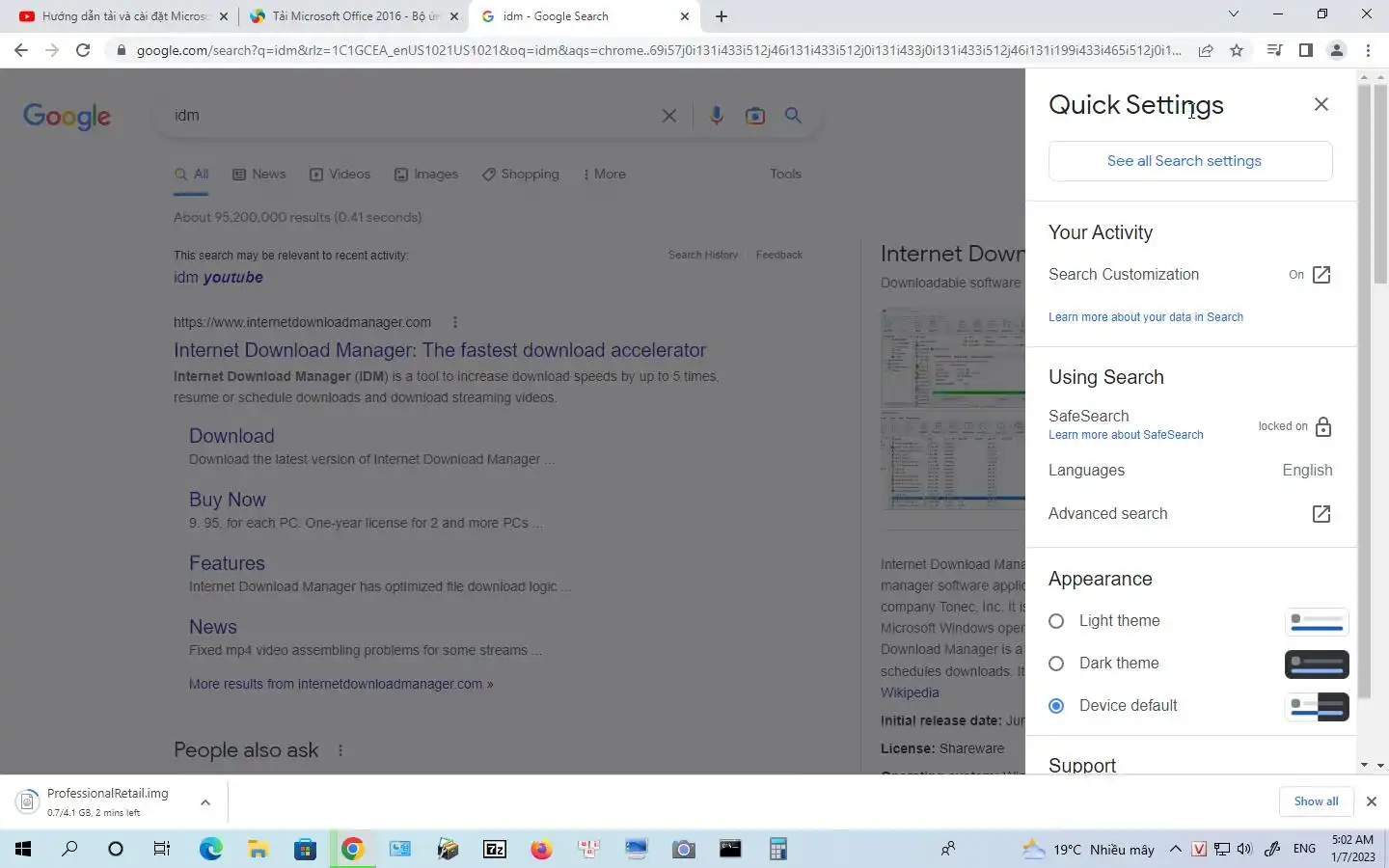Open the tab search chevron dropdown
Screen dimensions: 1389x868
(1233, 14)
